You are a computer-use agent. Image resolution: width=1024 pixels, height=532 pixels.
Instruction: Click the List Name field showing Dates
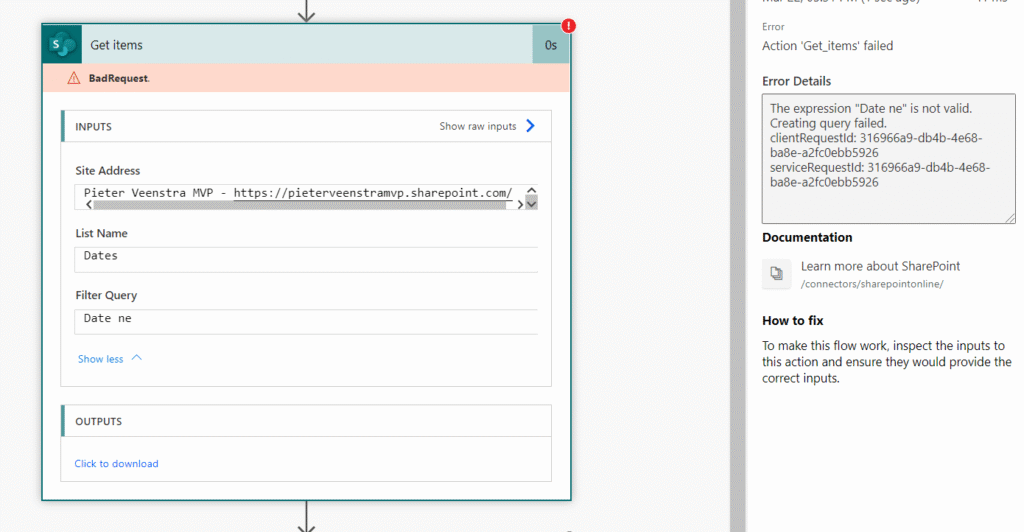(x=306, y=259)
